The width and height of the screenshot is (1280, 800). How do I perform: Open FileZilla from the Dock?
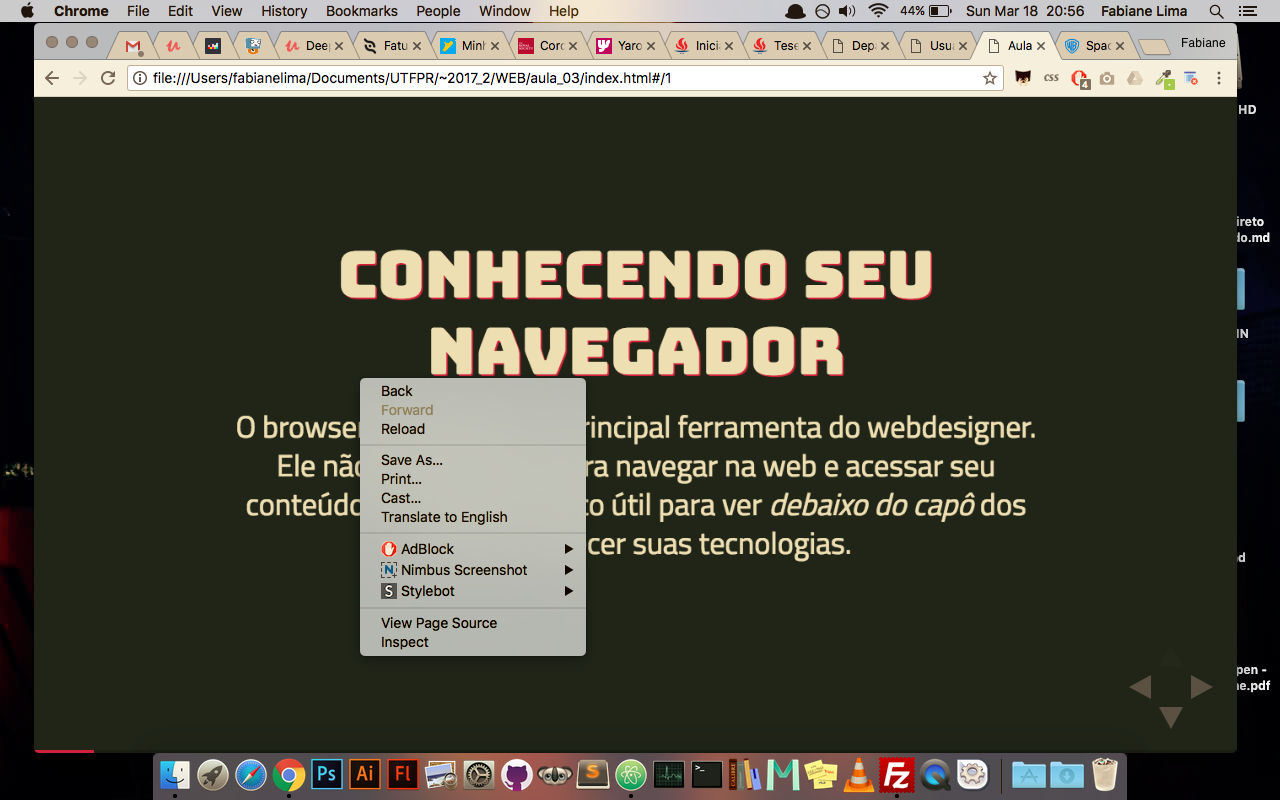coord(897,775)
